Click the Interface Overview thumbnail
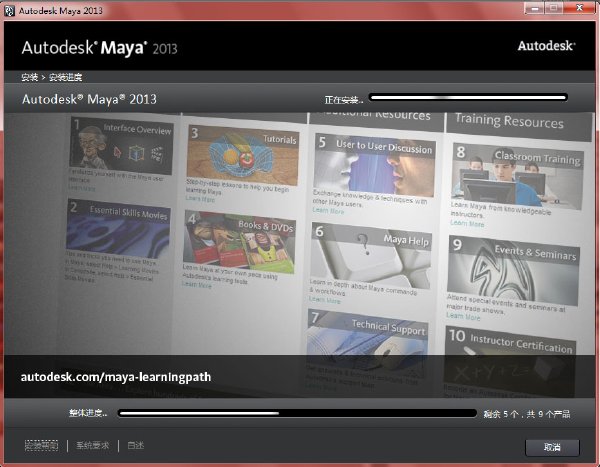Screen dimensions: 600x467 coord(121,145)
